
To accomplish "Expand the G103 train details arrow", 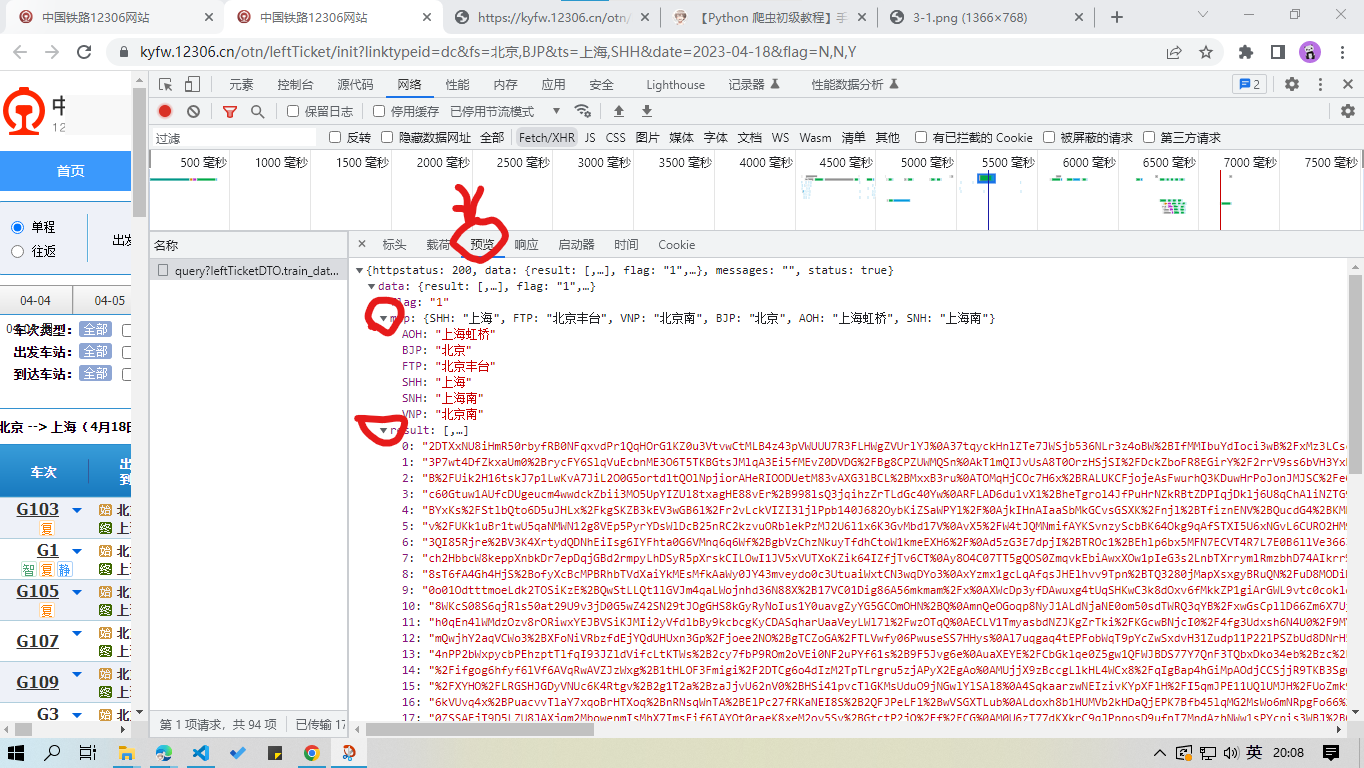I will coord(77,511).
